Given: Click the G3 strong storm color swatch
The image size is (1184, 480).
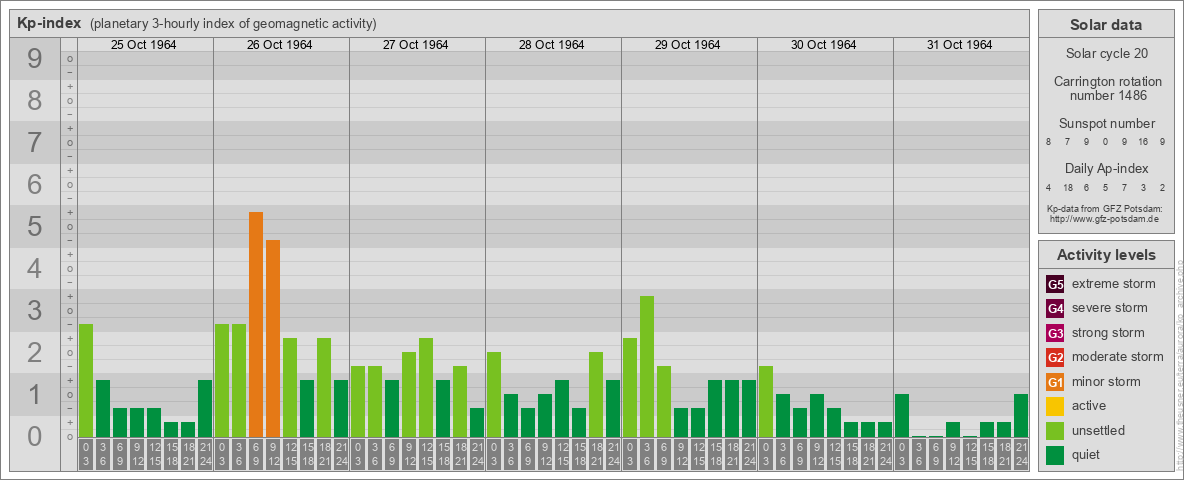Looking at the screenshot, I should tap(1055, 333).
